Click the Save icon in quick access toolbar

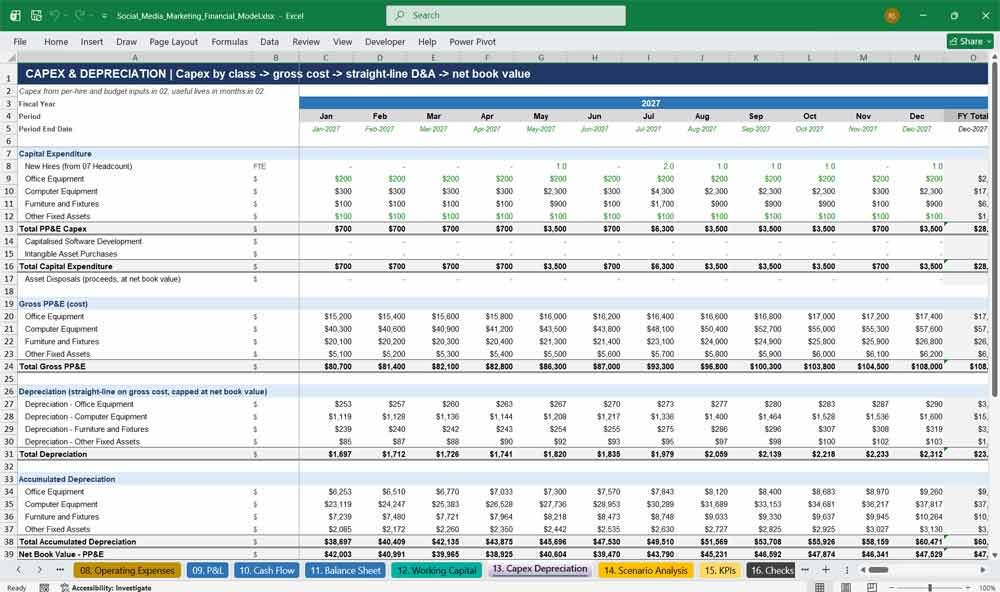[36, 15]
